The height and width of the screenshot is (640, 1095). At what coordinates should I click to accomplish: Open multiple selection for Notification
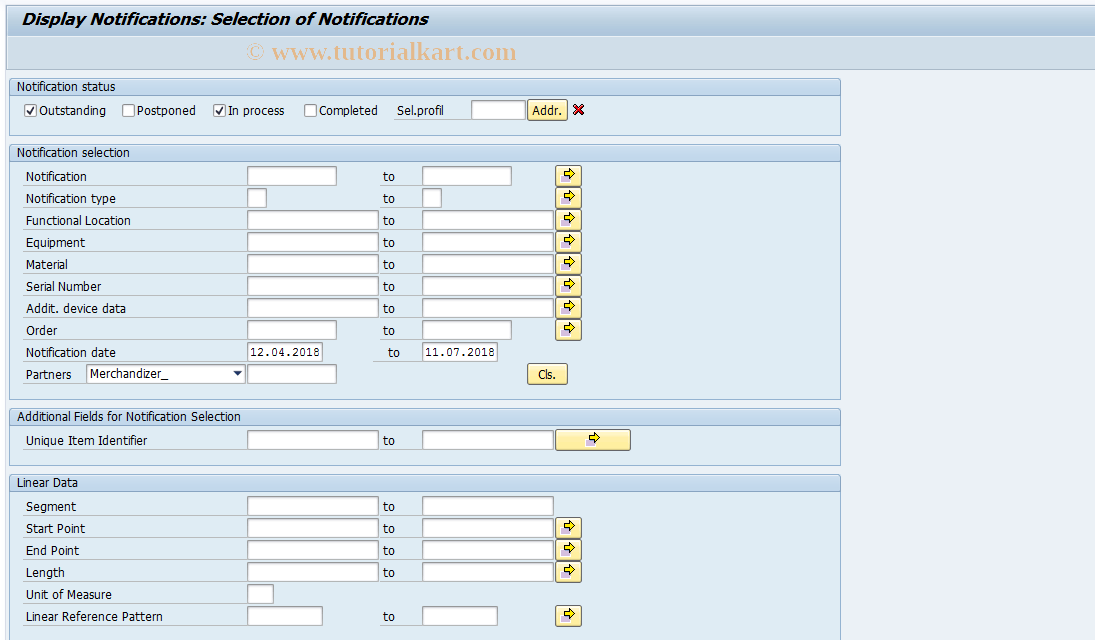pyautogui.click(x=568, y=175)
